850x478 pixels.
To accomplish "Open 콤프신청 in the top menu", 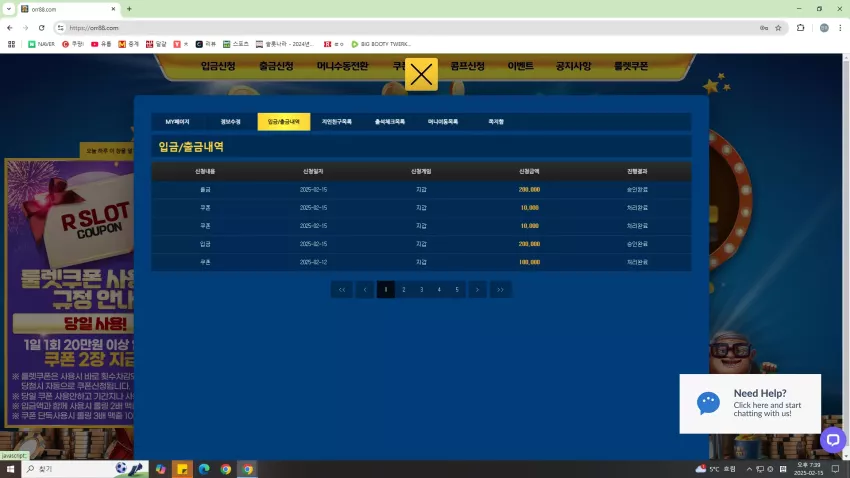I will [467, 66].
